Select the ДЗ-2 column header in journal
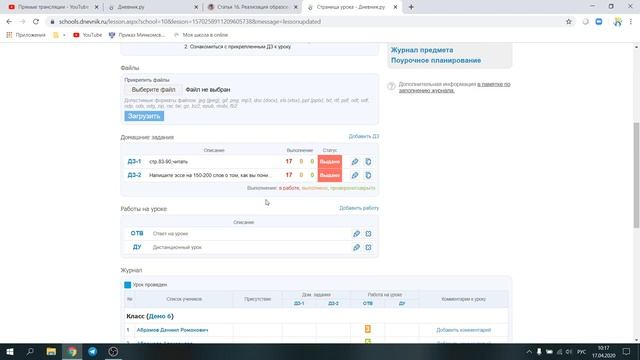The image size is (640, 360). 333,304
